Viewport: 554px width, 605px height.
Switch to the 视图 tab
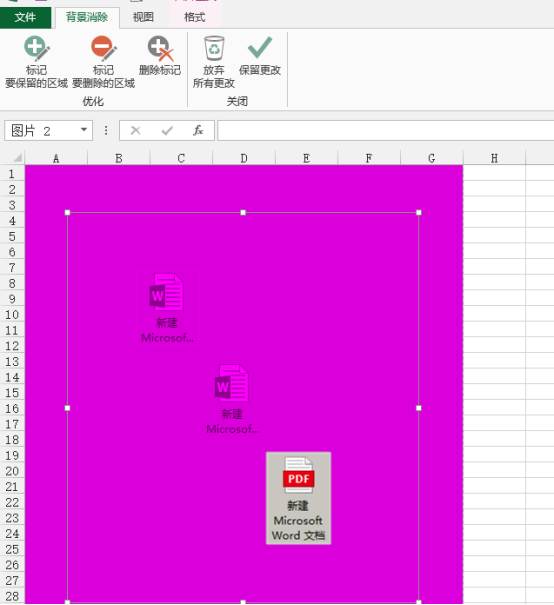(143, 17)
